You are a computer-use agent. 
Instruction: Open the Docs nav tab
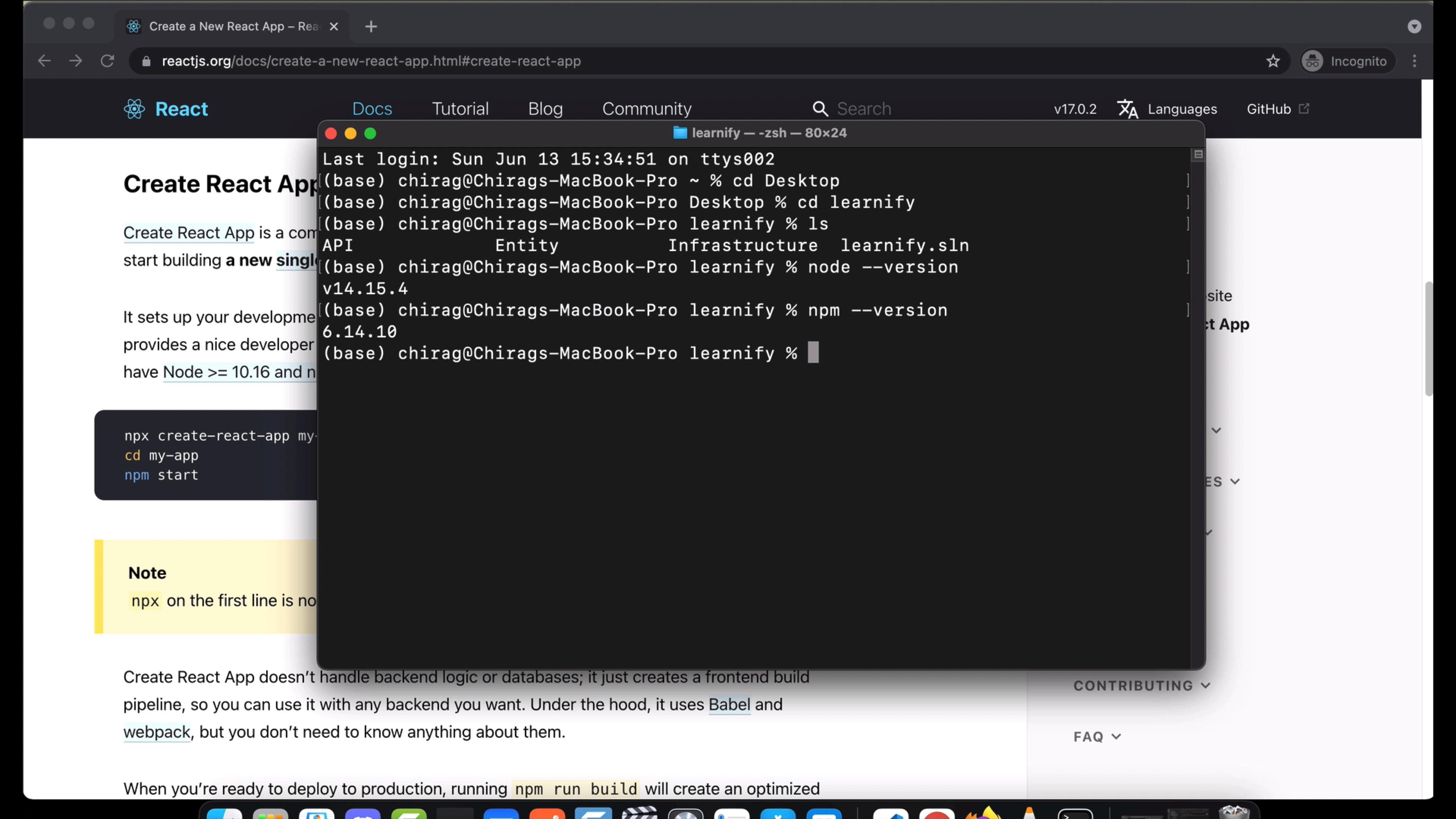click(x=372, y=108)
